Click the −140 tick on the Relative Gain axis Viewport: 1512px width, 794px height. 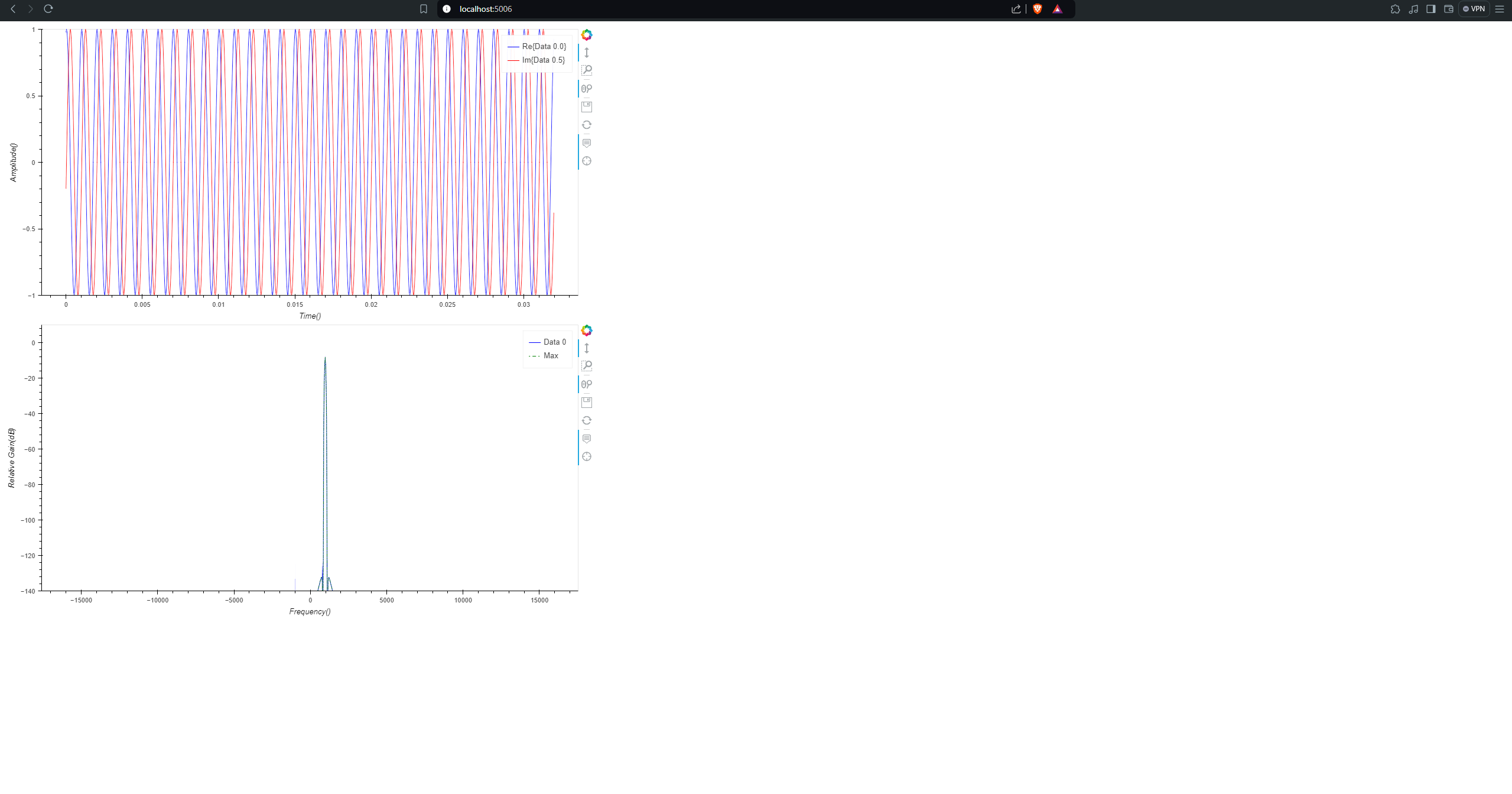coord(28,591)
